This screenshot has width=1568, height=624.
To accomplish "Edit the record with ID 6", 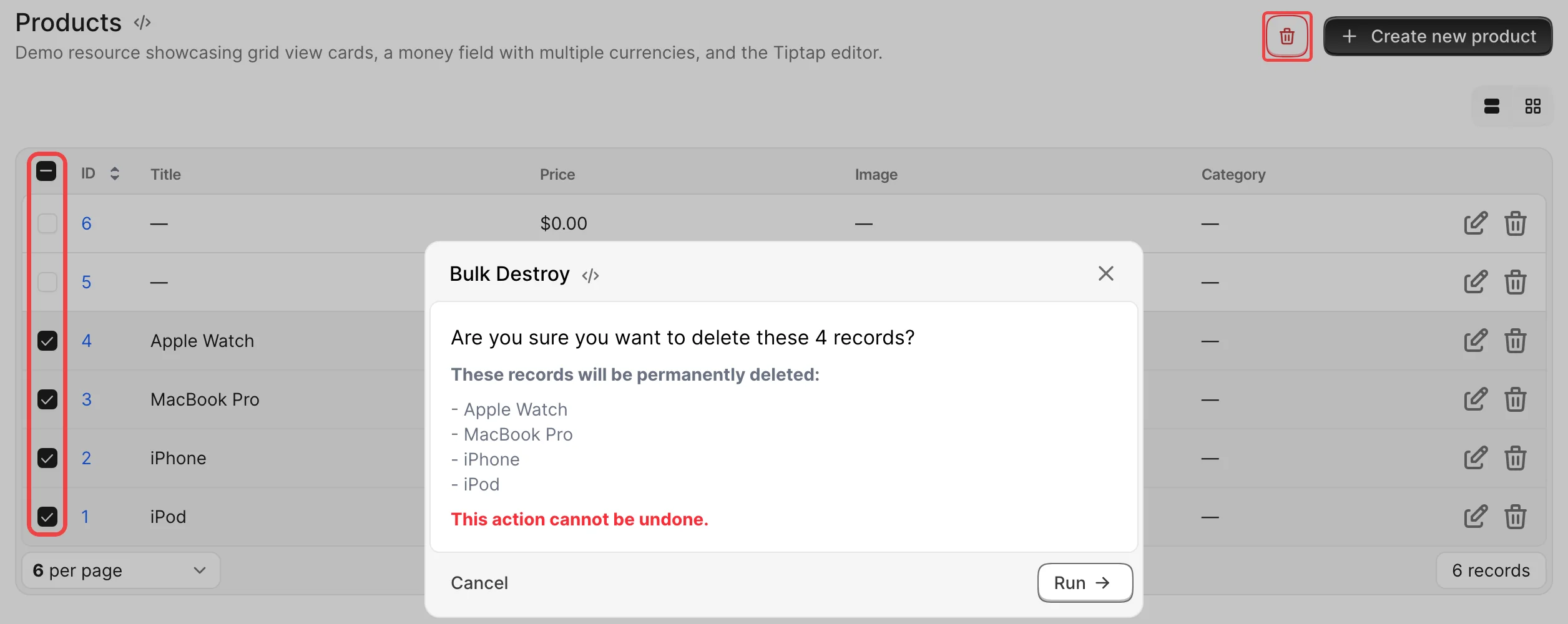I will pos(1476,223).
